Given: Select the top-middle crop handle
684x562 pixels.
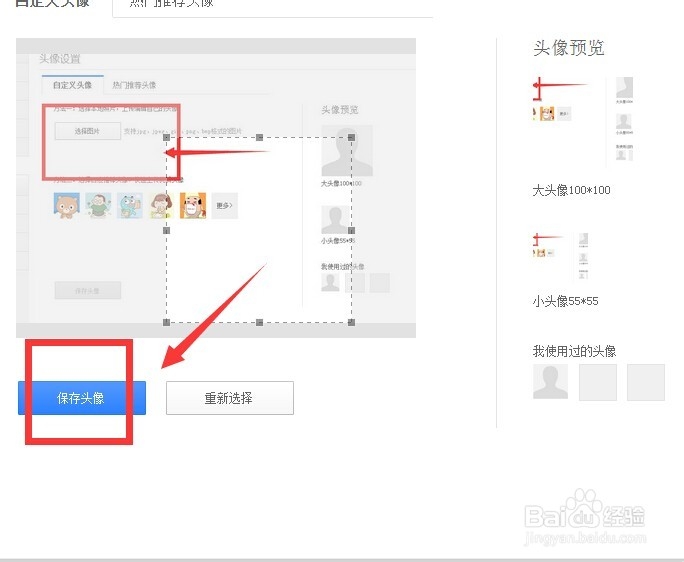Looking at the screenshot, I should [x=260, y=137].
